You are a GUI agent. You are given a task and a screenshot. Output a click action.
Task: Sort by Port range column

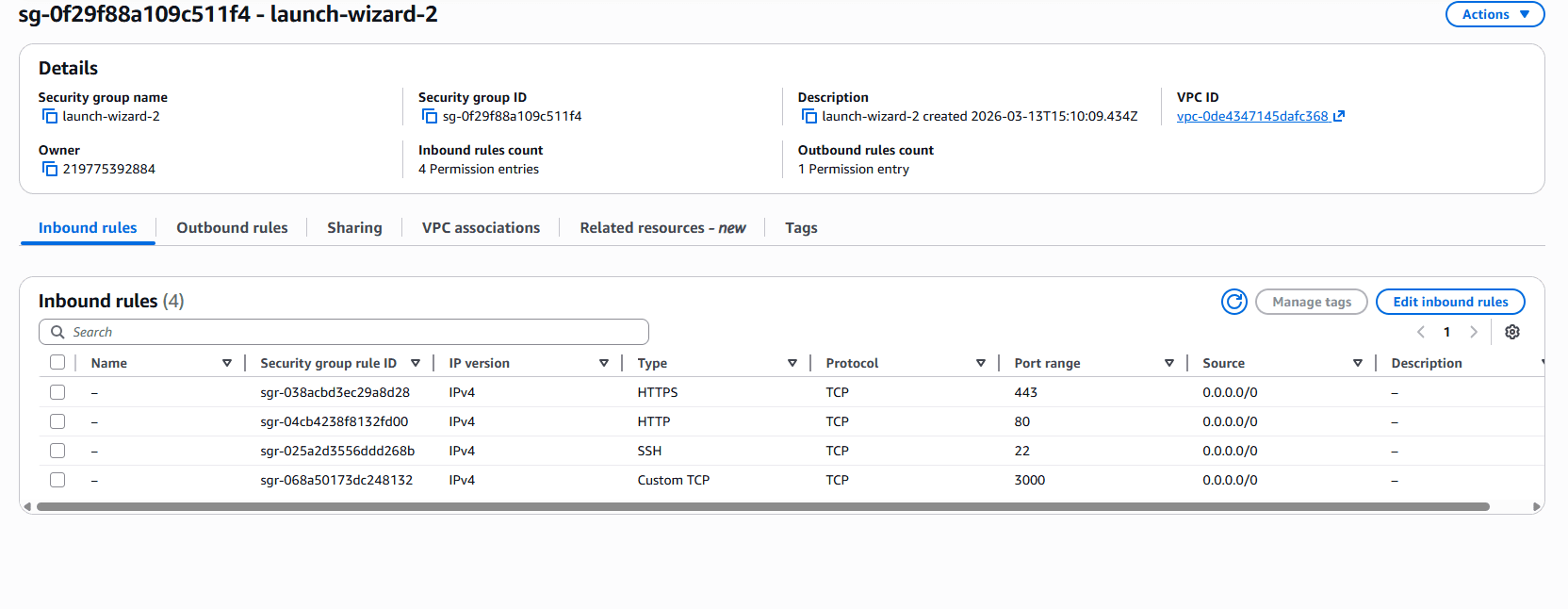point(1169,363)
